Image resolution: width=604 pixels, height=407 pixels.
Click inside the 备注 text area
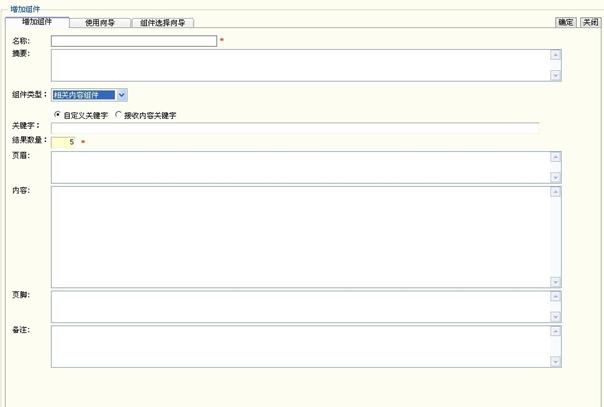[x=300, y=346]
